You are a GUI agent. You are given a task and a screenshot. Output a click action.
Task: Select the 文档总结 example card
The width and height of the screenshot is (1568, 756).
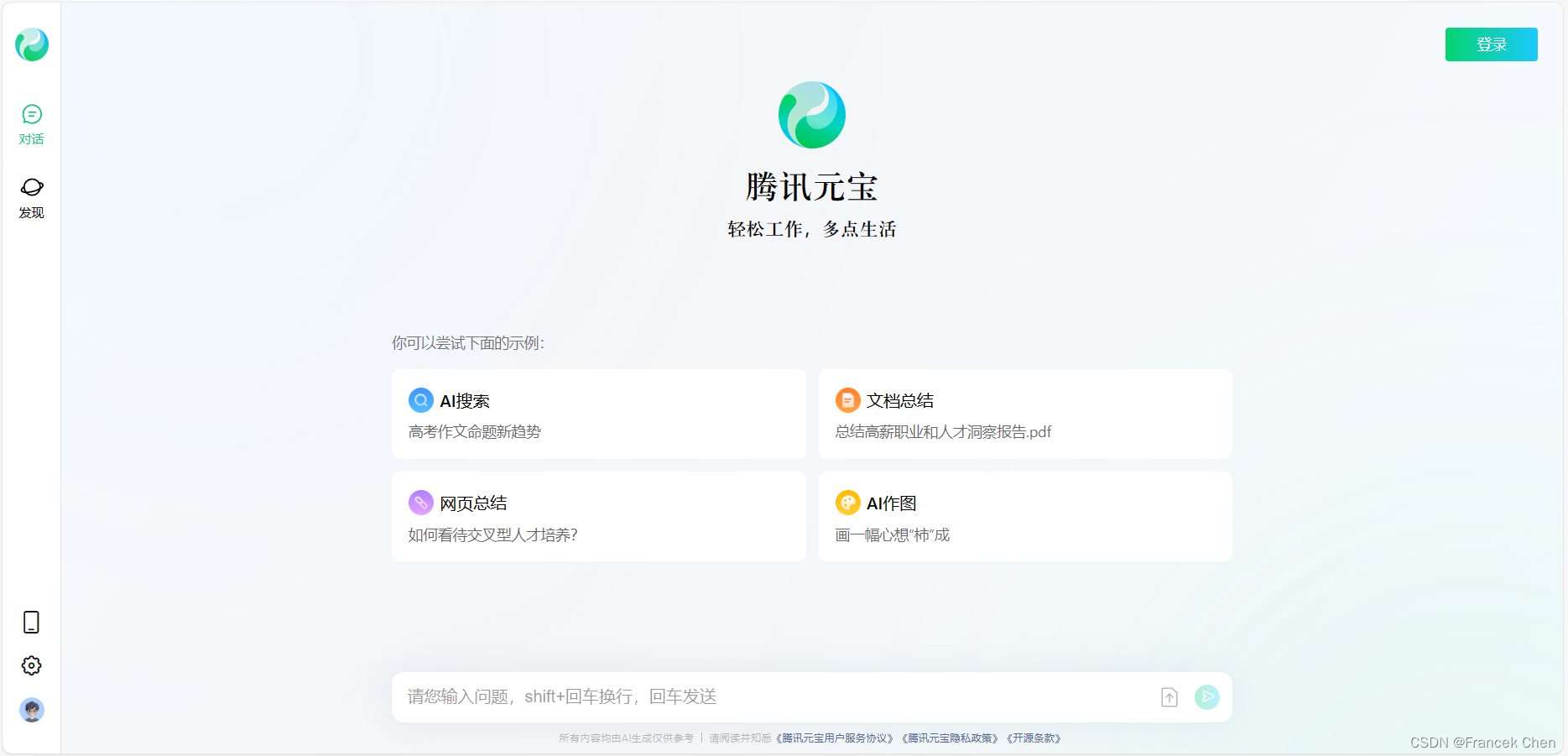point(1025,414)
